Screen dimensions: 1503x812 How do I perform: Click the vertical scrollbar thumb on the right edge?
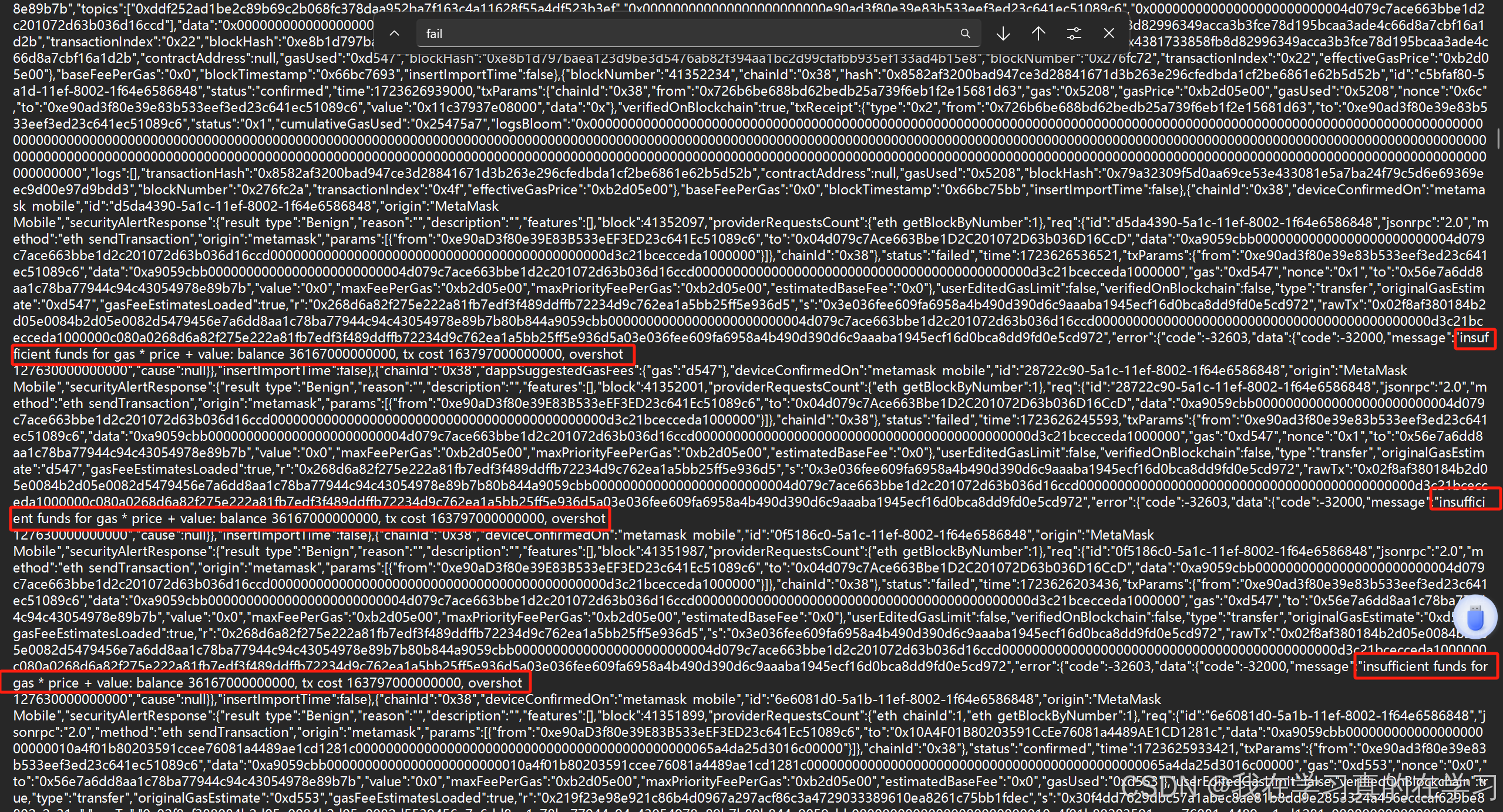[1498, 139]
